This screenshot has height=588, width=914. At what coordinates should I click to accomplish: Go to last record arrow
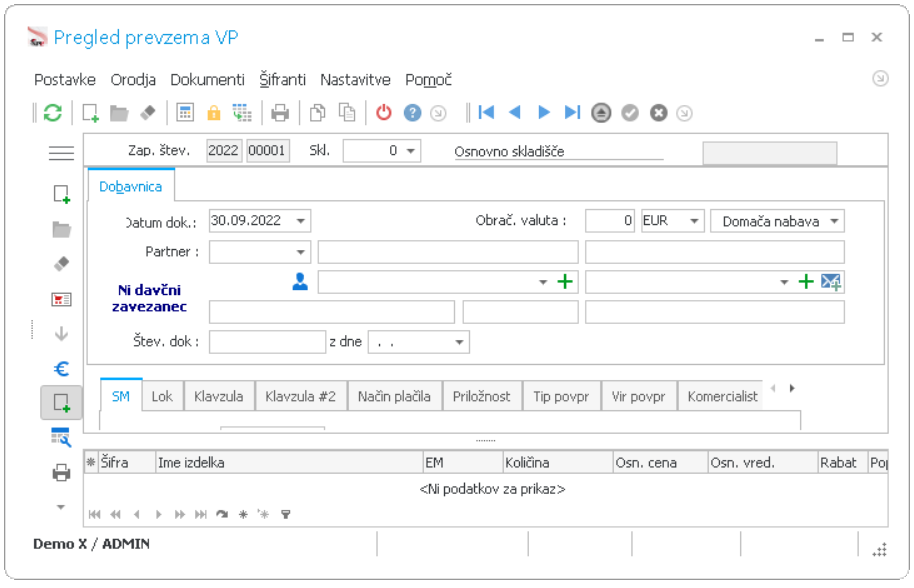coord(572,112)
